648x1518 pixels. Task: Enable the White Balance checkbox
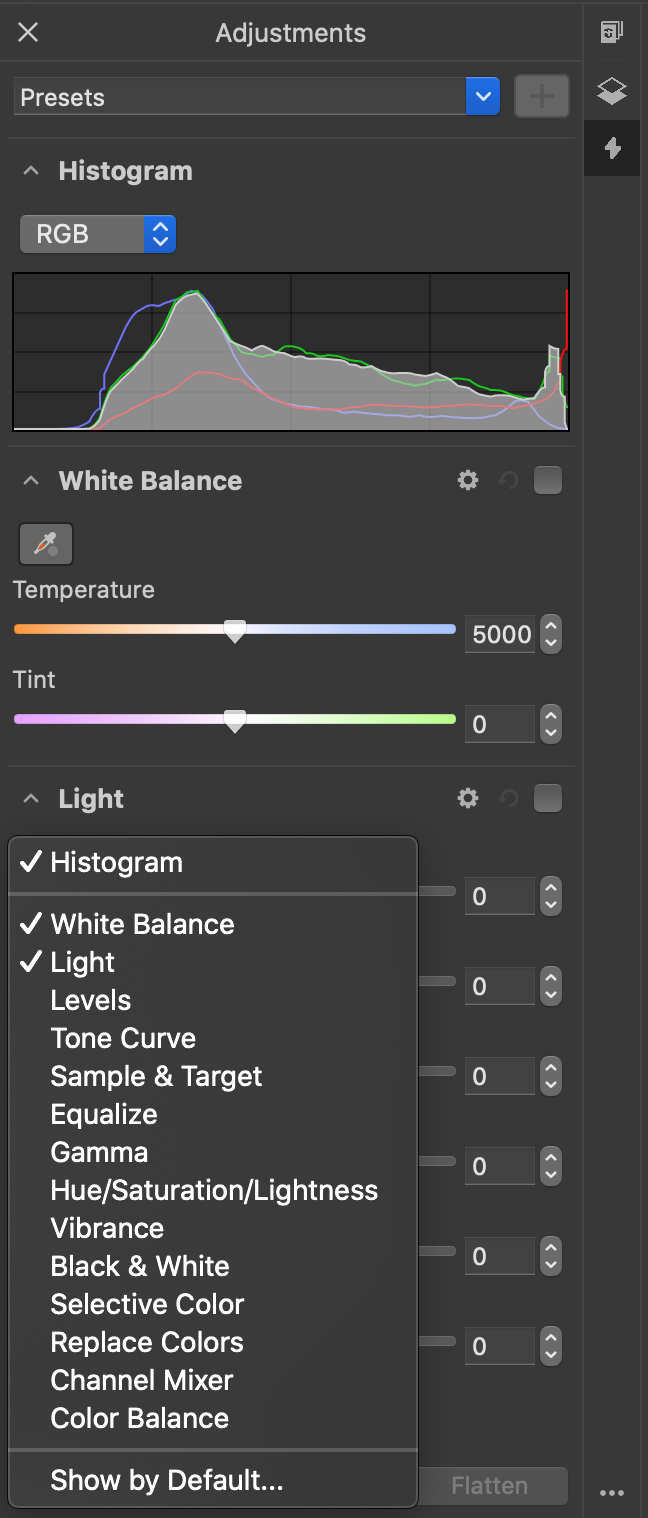click(548, 481)
